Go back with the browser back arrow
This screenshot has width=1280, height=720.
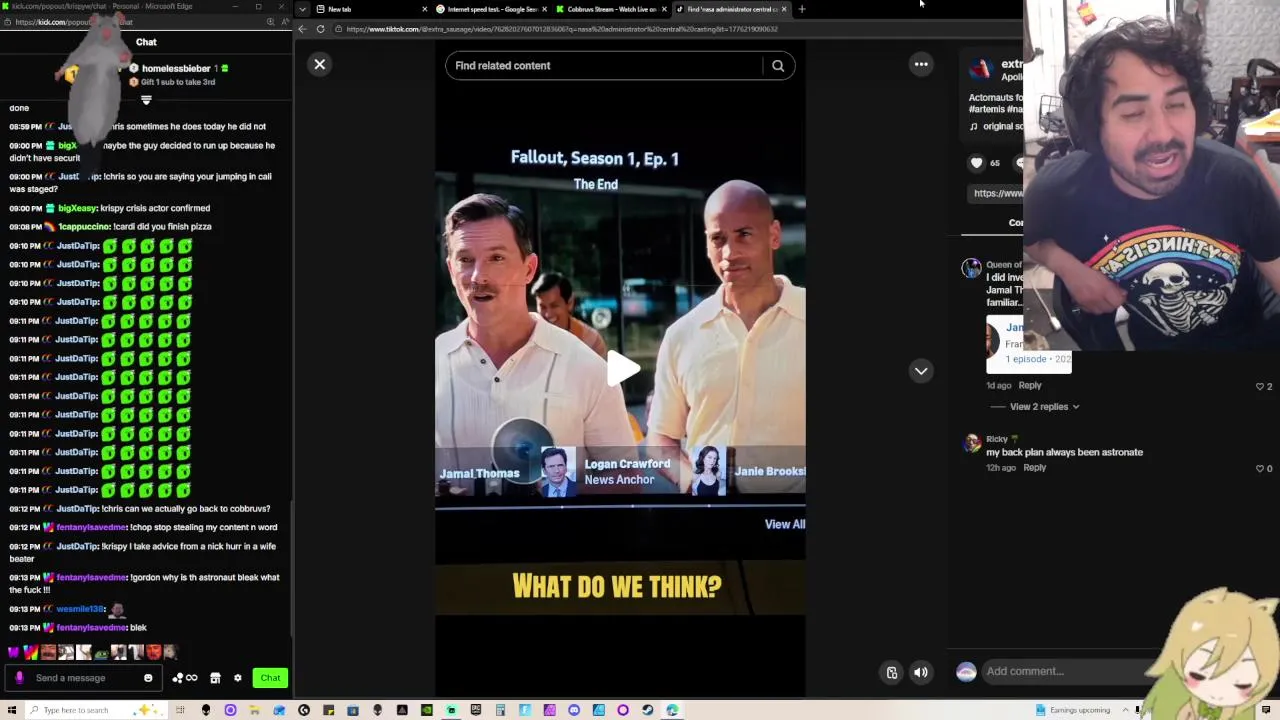[302, 29]
